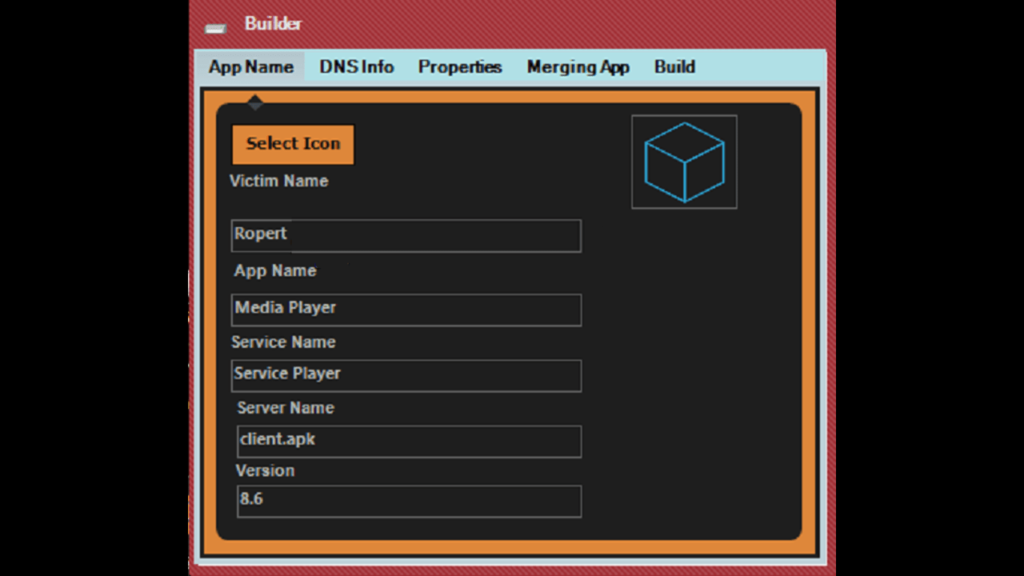The image size is (1024, 576).
Task: Click the Version label
Action: coord(265,471)
